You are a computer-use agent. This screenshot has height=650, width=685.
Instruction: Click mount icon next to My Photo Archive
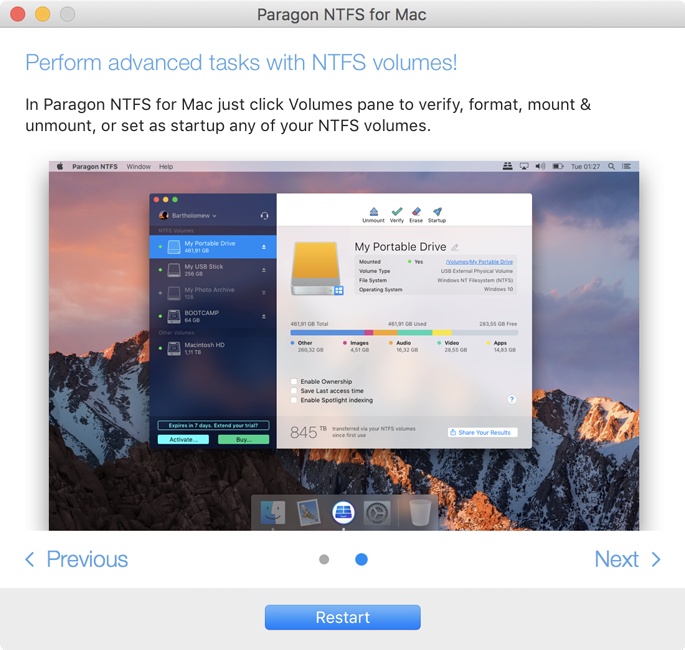(x=264, y=293)
